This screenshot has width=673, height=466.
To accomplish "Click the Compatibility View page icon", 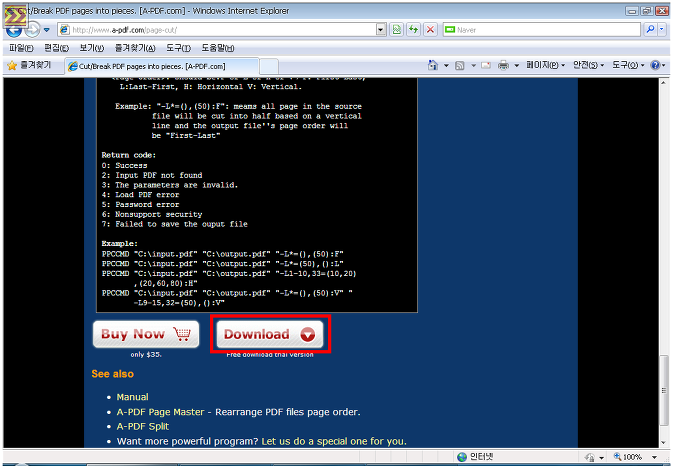I will (x=397, y=30).
